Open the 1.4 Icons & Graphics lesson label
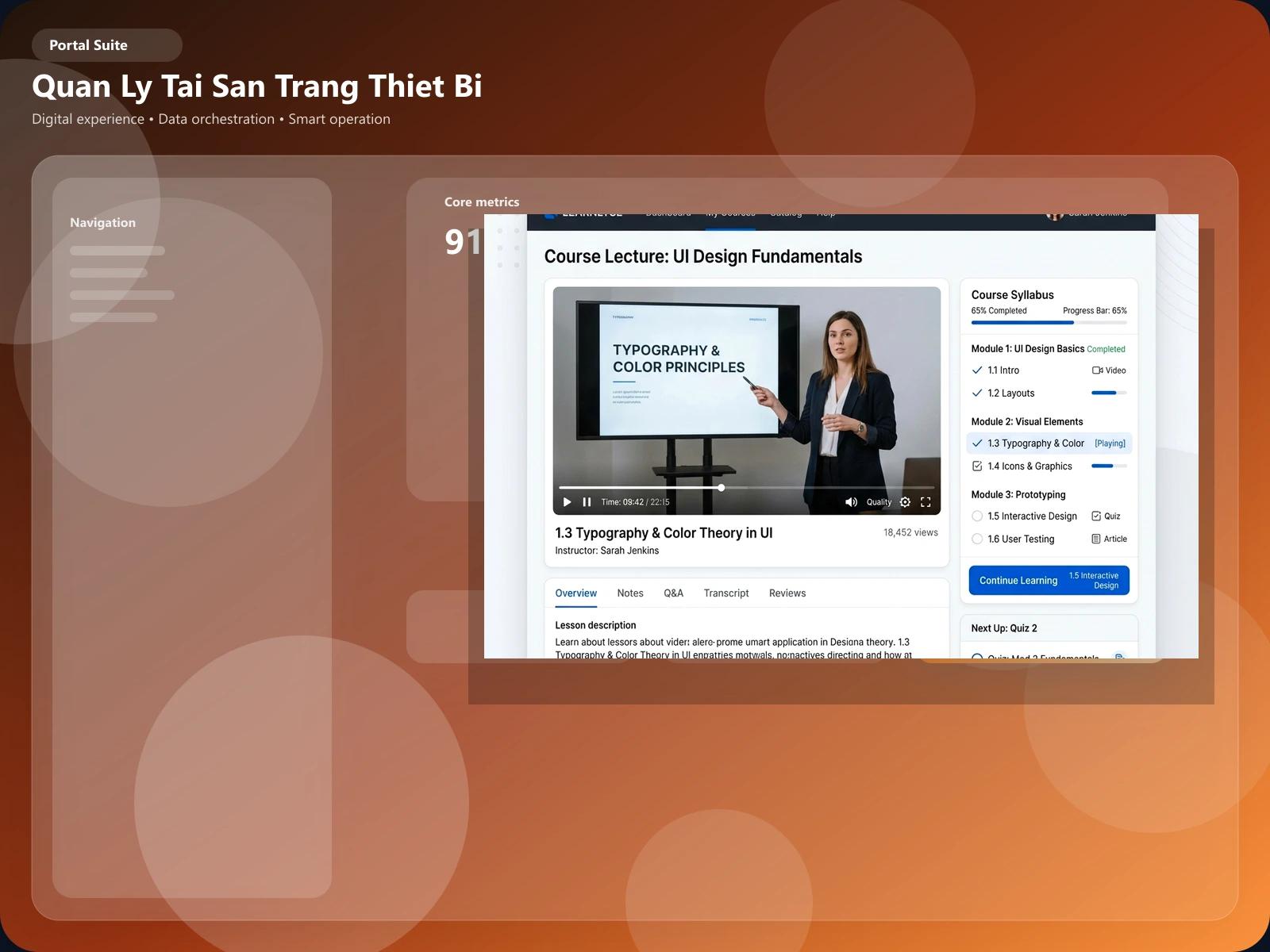Screen dimensions: 1270x952 1029,466
